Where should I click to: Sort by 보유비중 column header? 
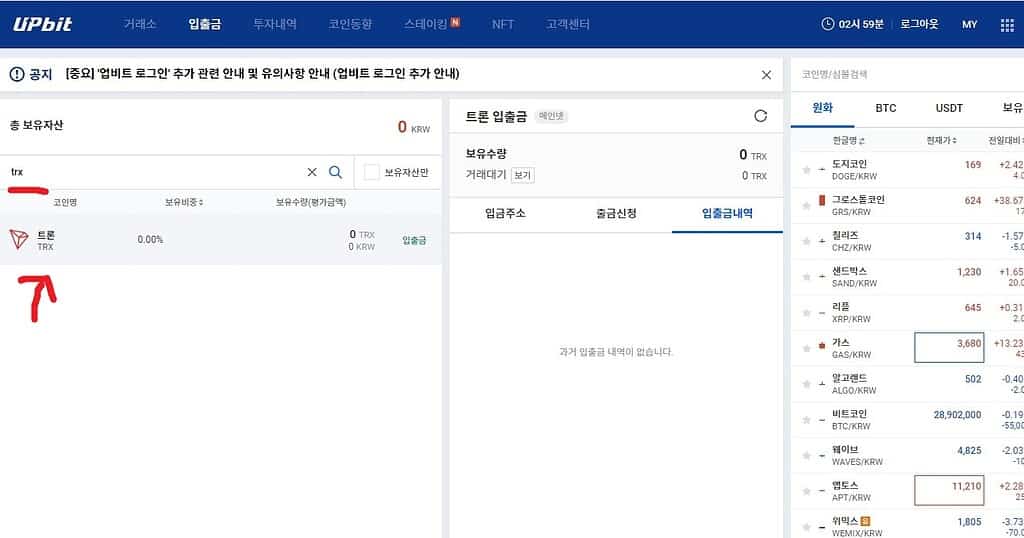point(184,202)
